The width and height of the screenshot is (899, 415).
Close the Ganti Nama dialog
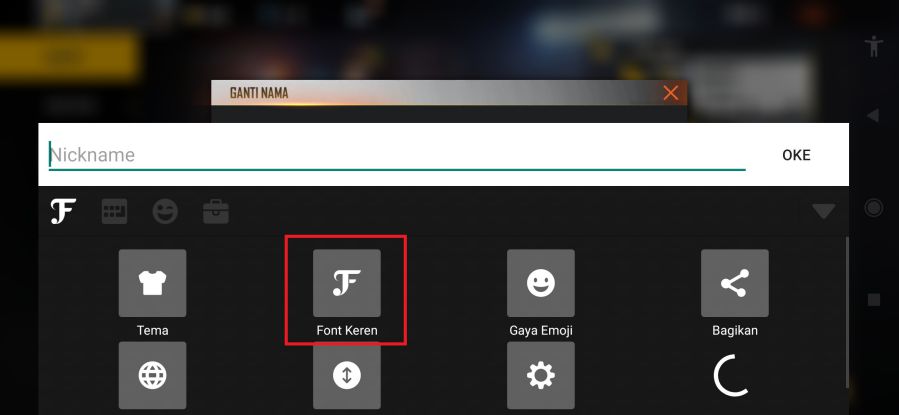click(670, 93)
